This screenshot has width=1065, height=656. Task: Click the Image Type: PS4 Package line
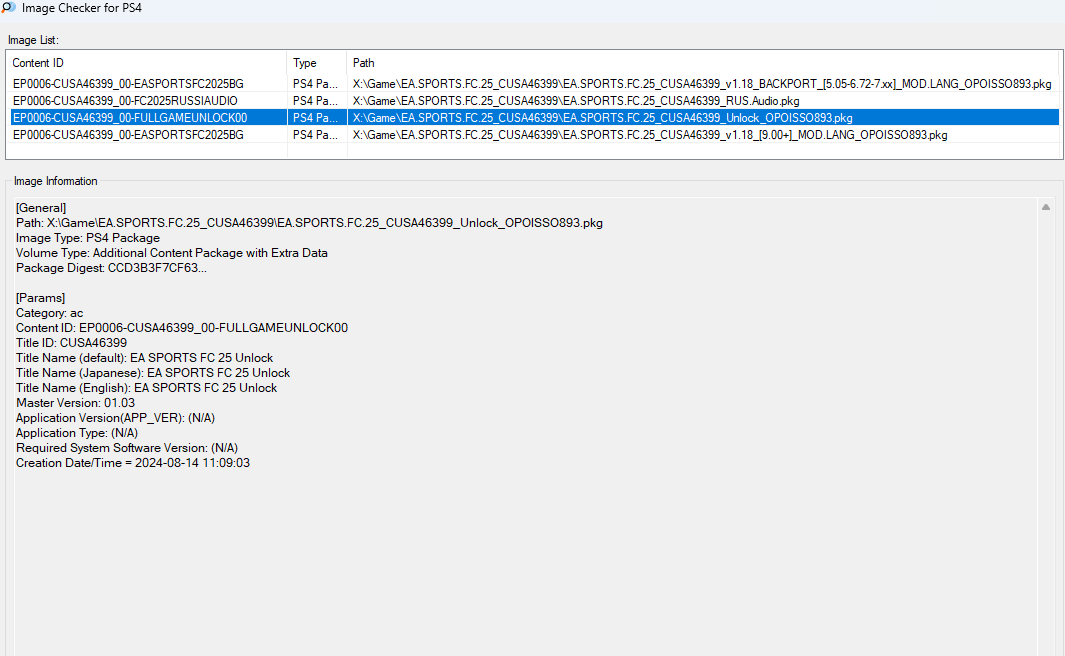point(88,238)
